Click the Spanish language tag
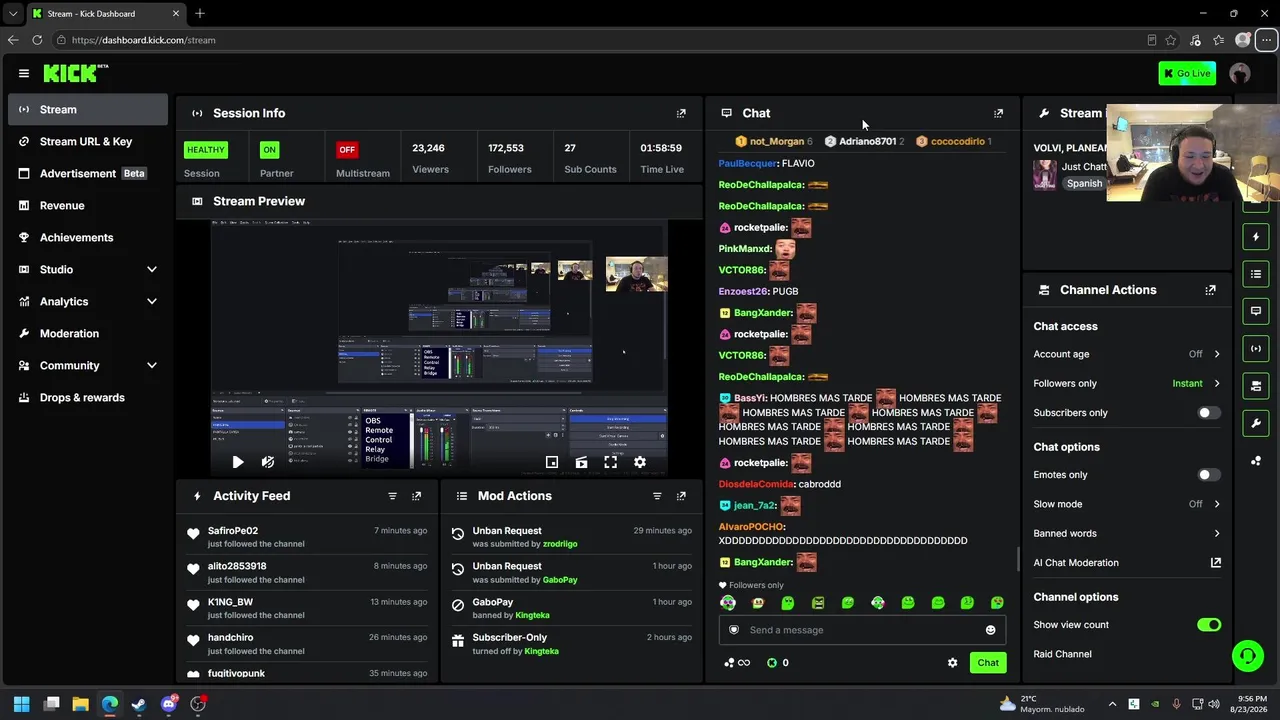Screen dimensions: 1280x720 coord(1084,184)
